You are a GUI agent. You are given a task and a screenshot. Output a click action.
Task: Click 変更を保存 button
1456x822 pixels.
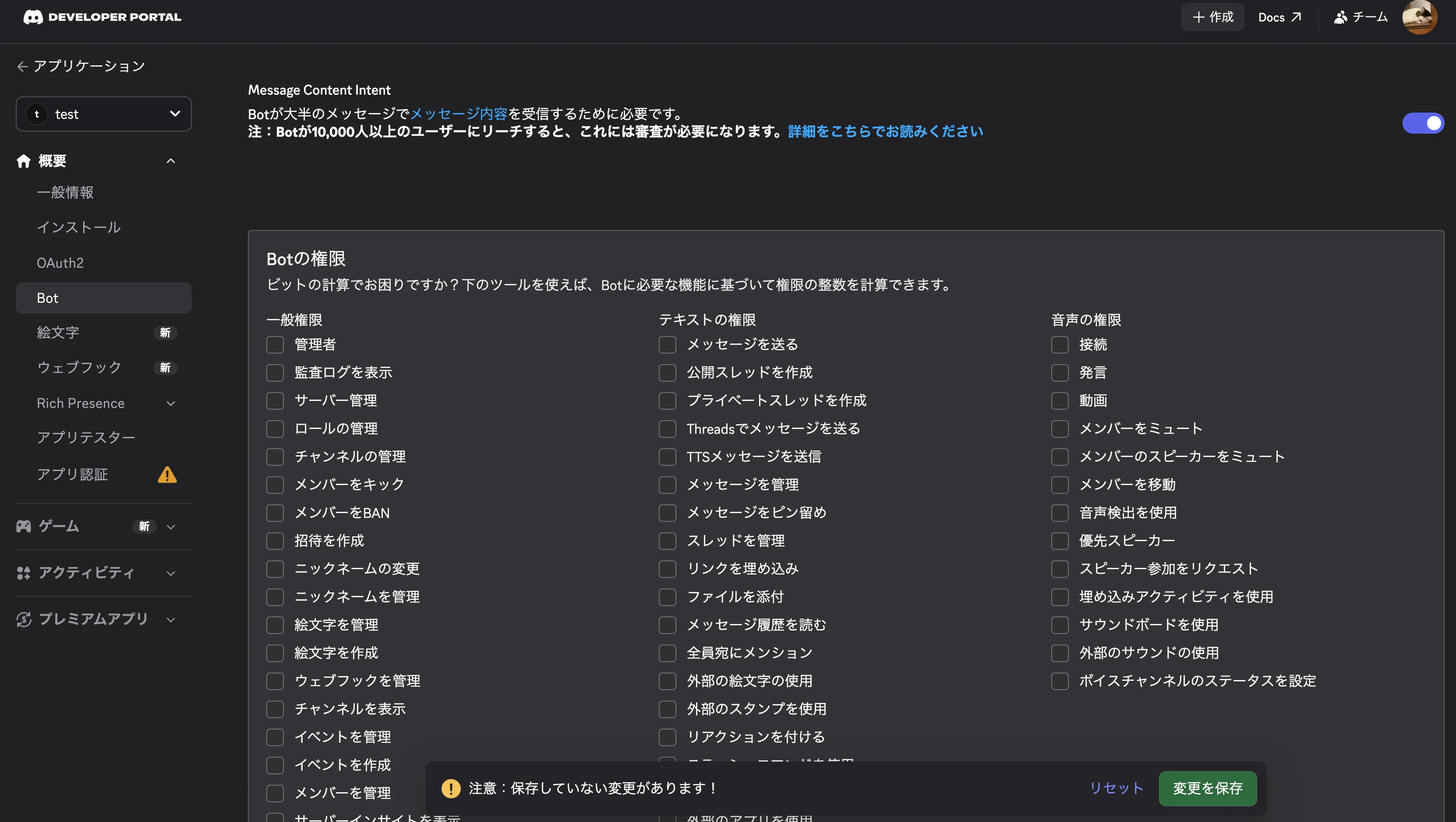tap(1208, 788)
